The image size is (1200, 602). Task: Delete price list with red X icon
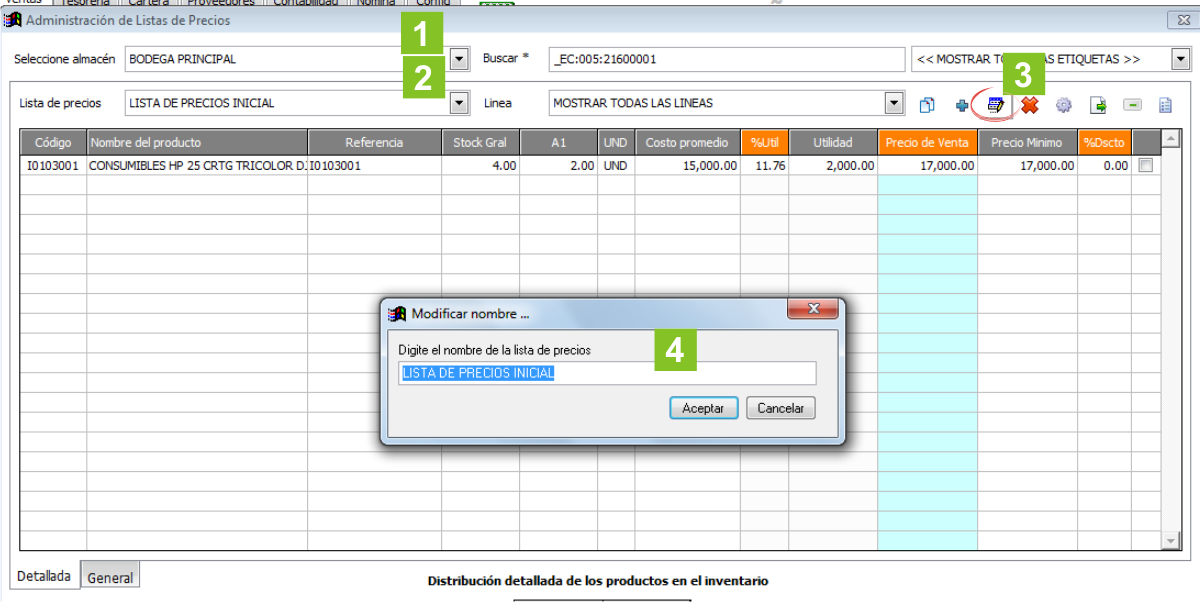1030,104
